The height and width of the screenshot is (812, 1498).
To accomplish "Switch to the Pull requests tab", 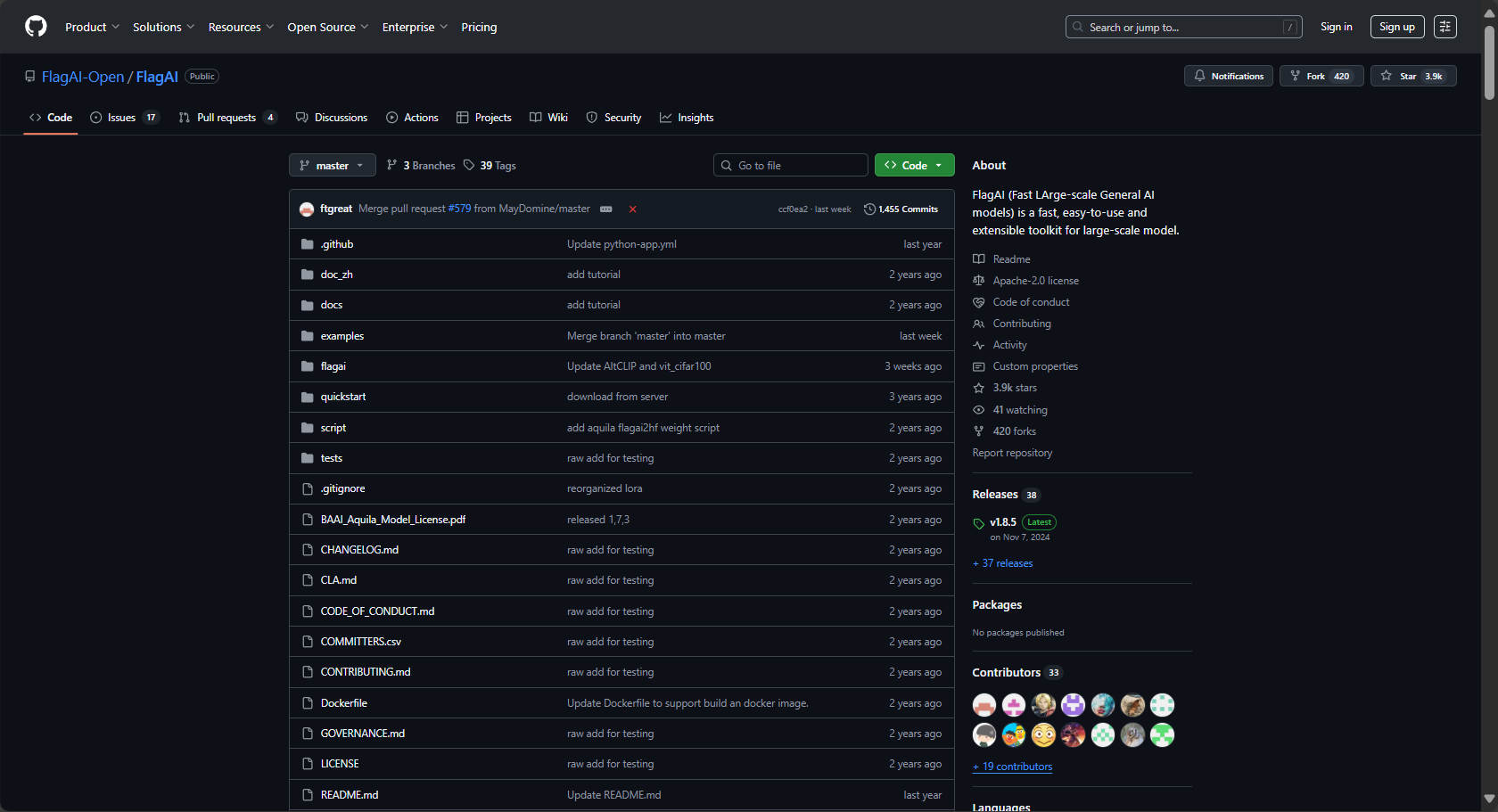I will [227, 118].
